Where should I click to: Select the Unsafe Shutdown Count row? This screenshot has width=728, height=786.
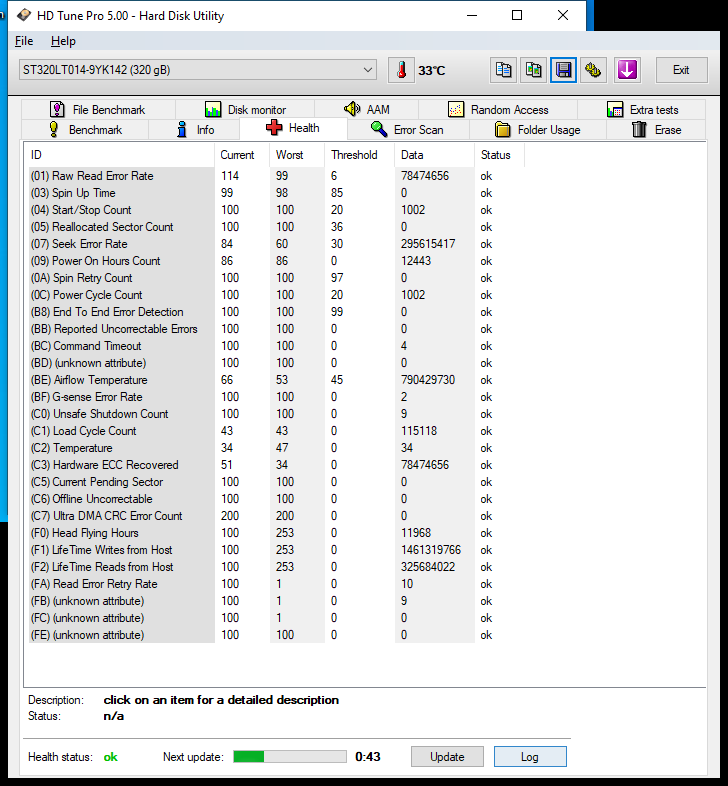coord(277,414)
